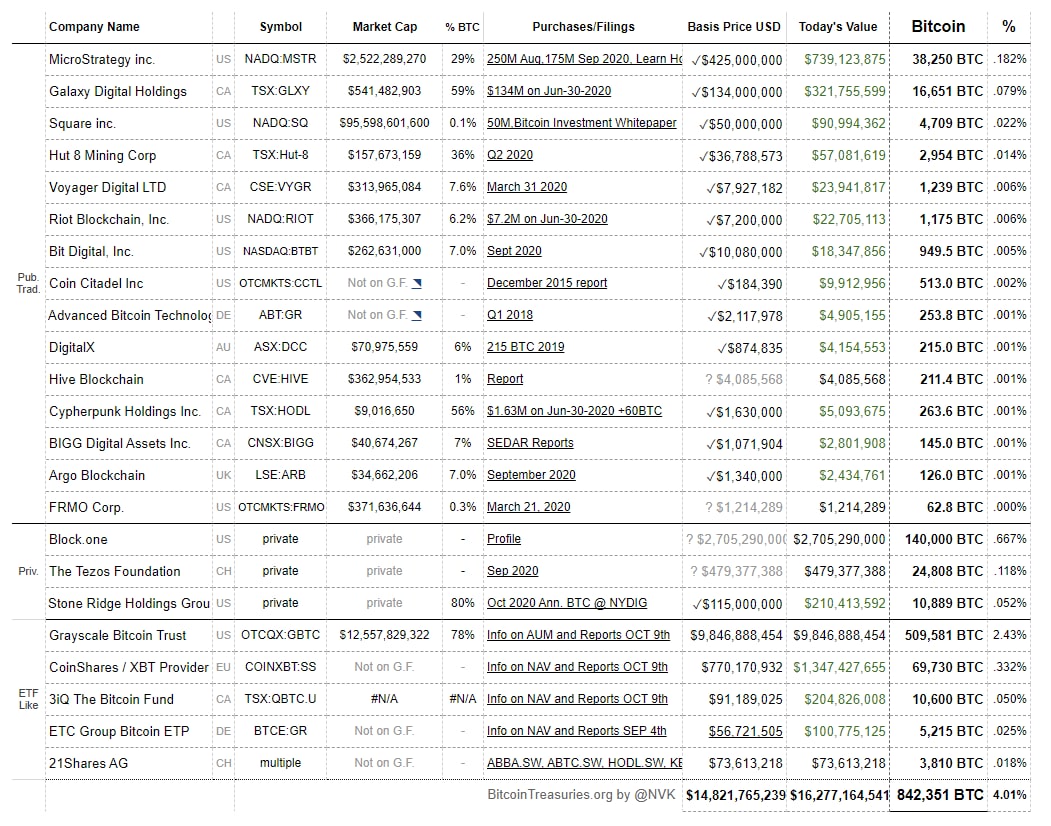Image resolution: width=1051 pixels, height=826 pixels.
Task: Open Argo Blockchain's 'September 2020' link
Action: pos(532,475)
